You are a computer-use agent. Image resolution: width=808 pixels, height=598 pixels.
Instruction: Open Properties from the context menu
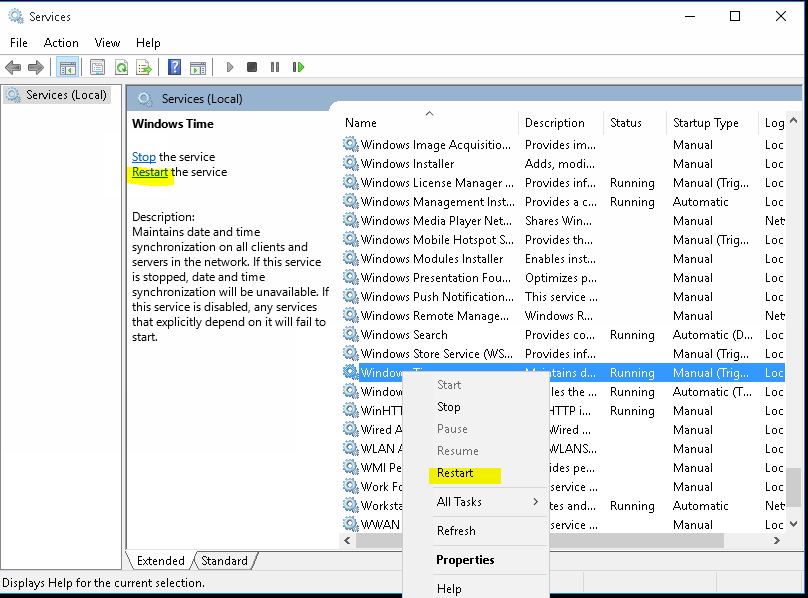465,559
